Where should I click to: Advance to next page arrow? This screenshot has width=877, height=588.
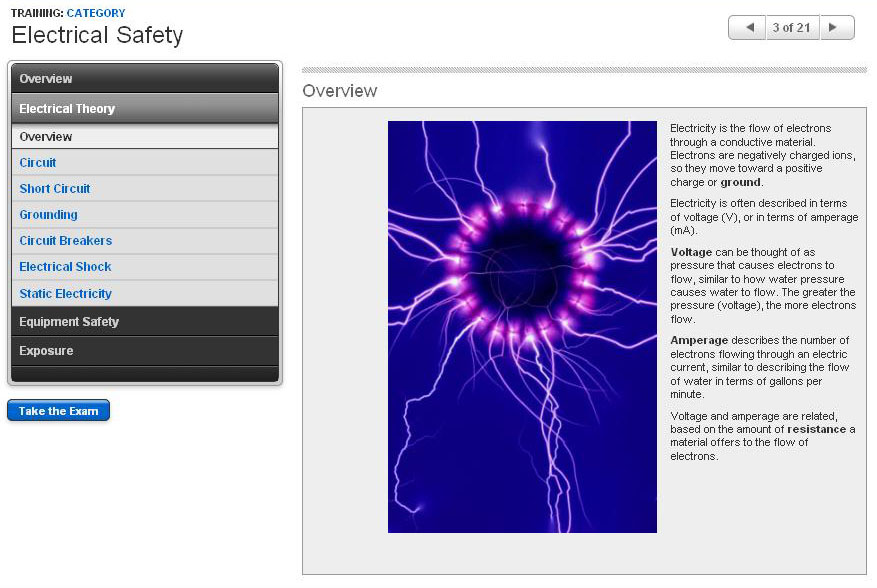tap(837, 28)
